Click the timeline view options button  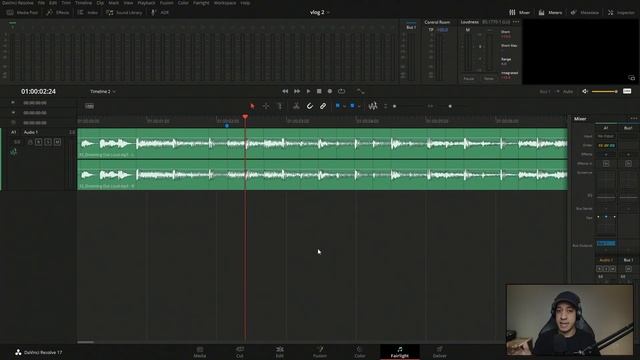tap(89, 106)
